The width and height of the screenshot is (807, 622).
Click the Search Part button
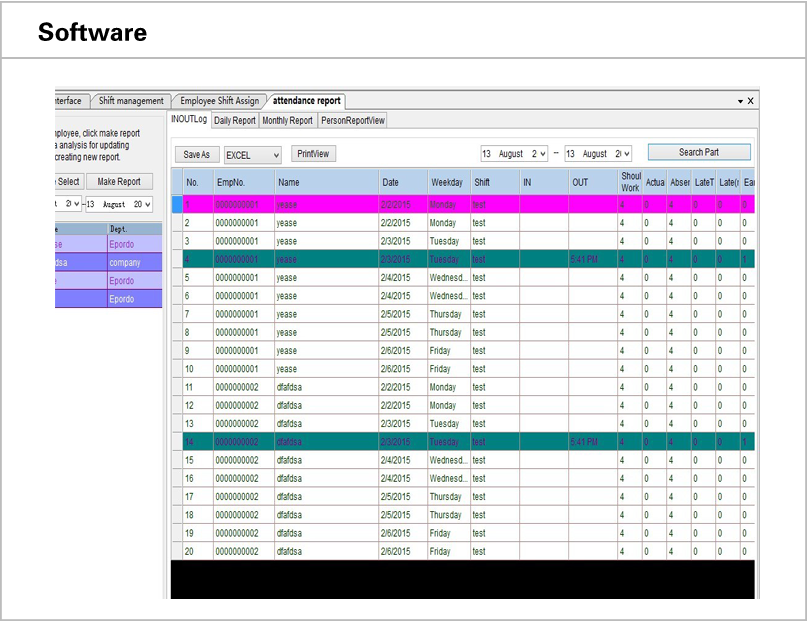(x=699, y=151)
